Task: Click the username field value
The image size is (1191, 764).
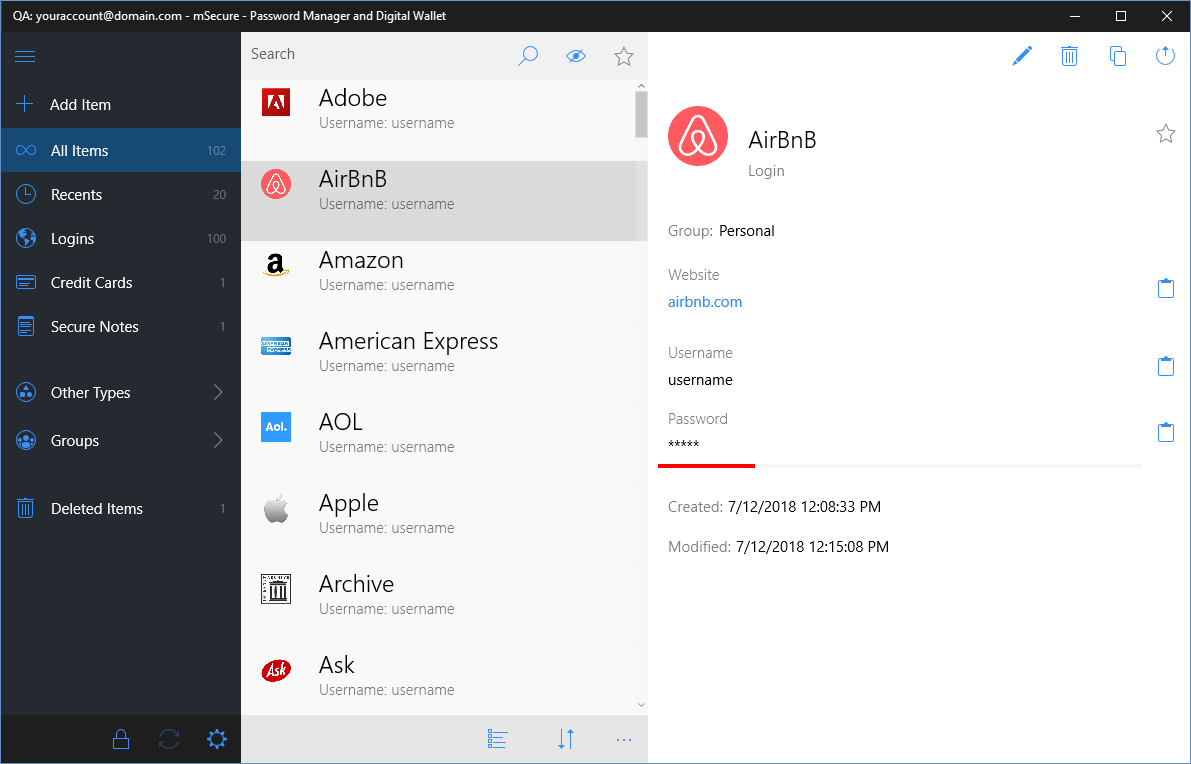Action: click(x=700, y=380)
